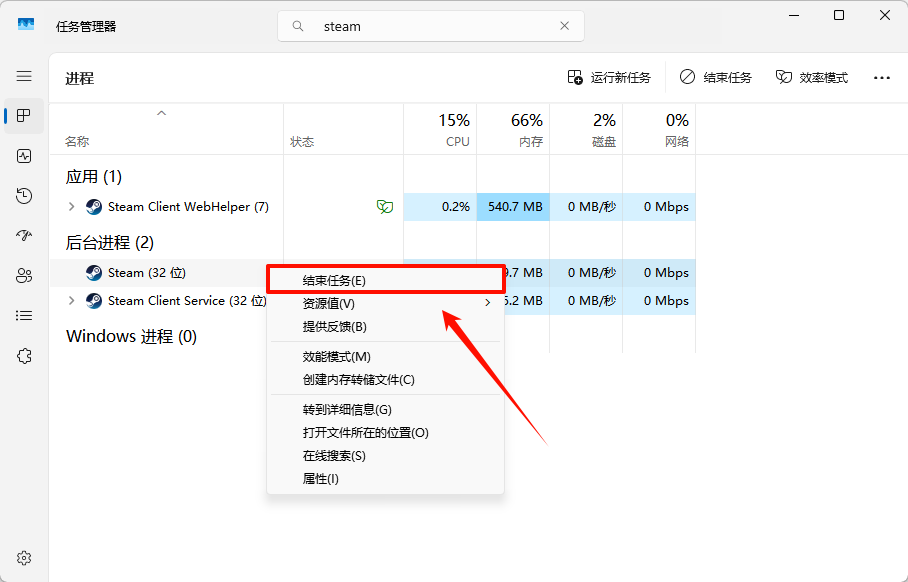This screenshot has width=908, height=582.
Task: Select the App history sidebar icon
Action: coord(22,195)
